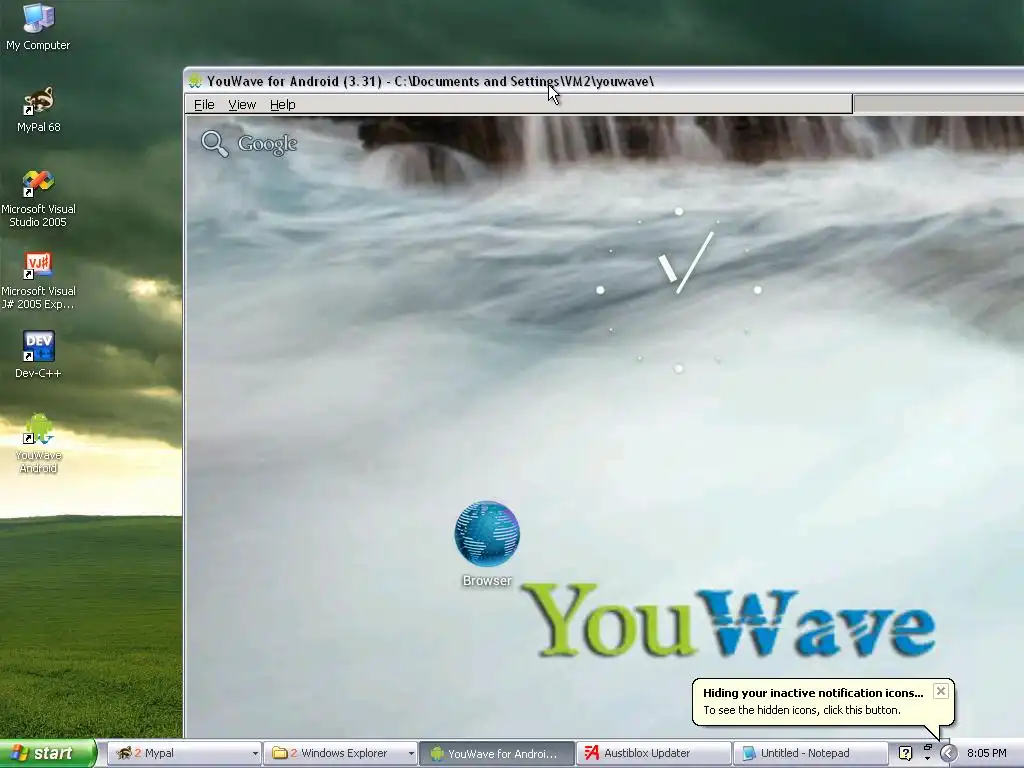
Task: Open the View menu in YouWave
Action: [242, 104]
